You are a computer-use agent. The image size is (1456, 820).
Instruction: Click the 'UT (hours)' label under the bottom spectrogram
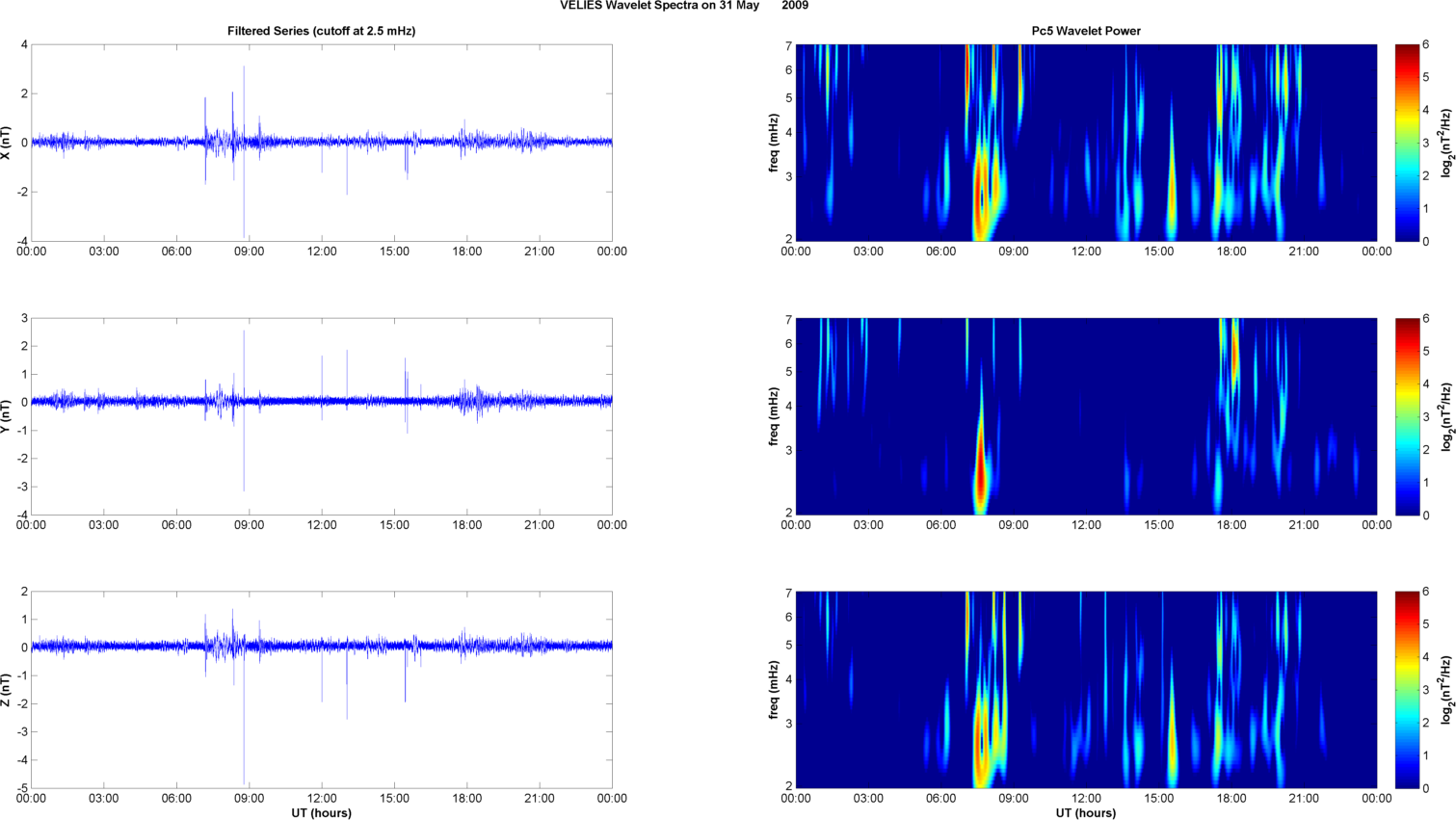[1086, 812]
